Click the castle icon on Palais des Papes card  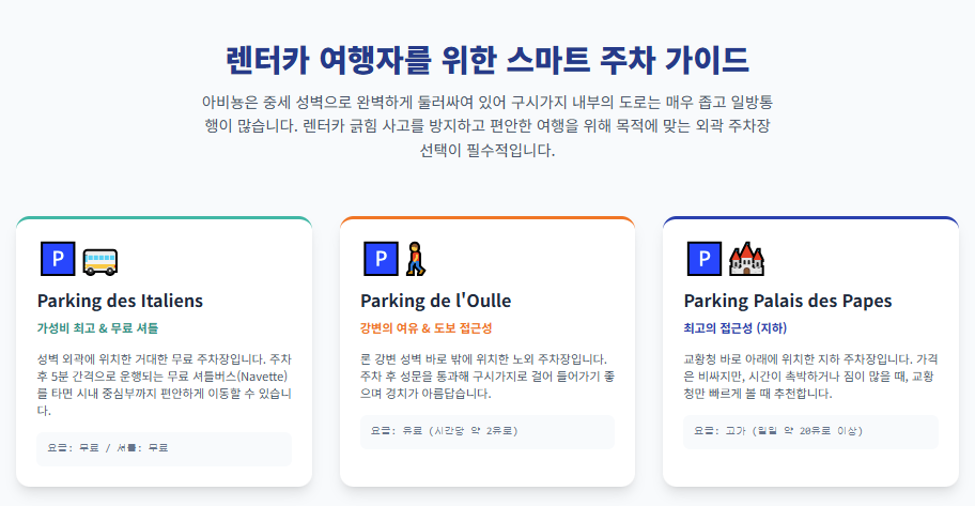pos(747,259)
